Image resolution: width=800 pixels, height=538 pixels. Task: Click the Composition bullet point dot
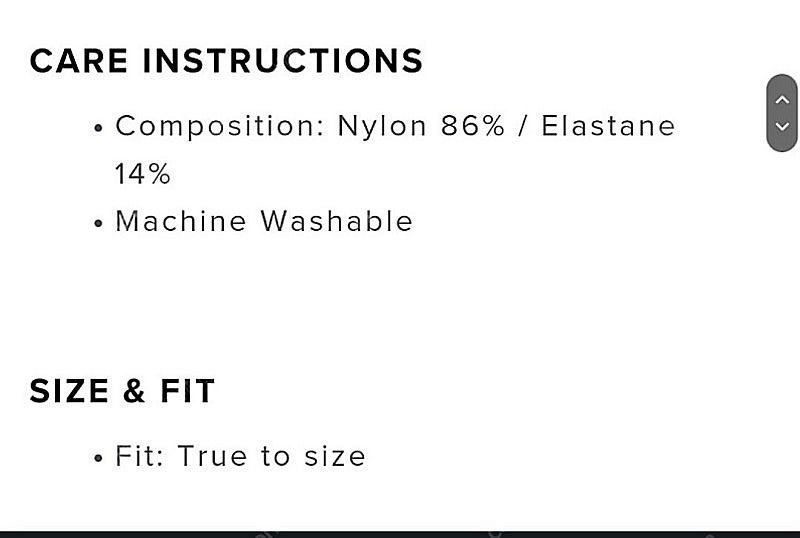(98, 128)
